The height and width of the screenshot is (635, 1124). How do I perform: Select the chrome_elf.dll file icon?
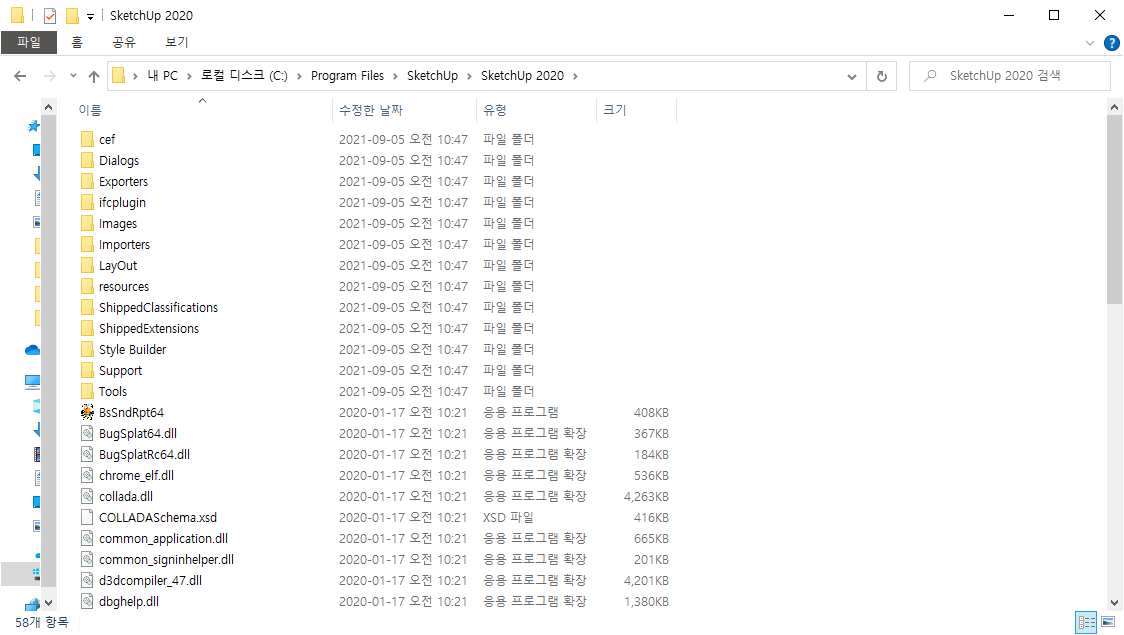point(87,475)
